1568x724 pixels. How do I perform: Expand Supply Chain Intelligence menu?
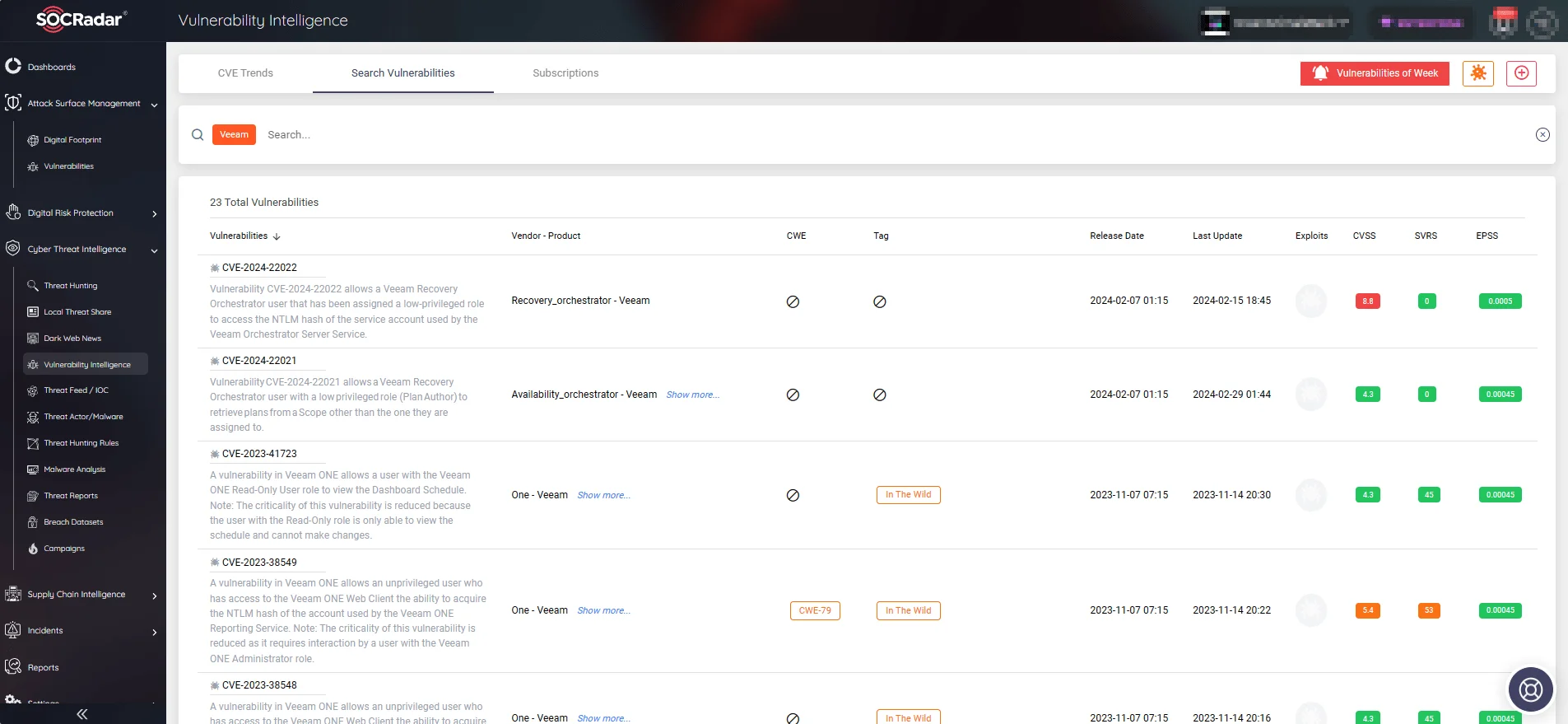tap(155, 596)
